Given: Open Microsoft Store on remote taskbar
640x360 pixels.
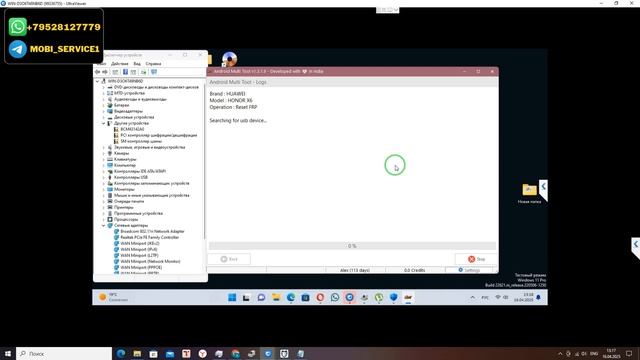Looking at the screenshot, I should click(305, 298).
